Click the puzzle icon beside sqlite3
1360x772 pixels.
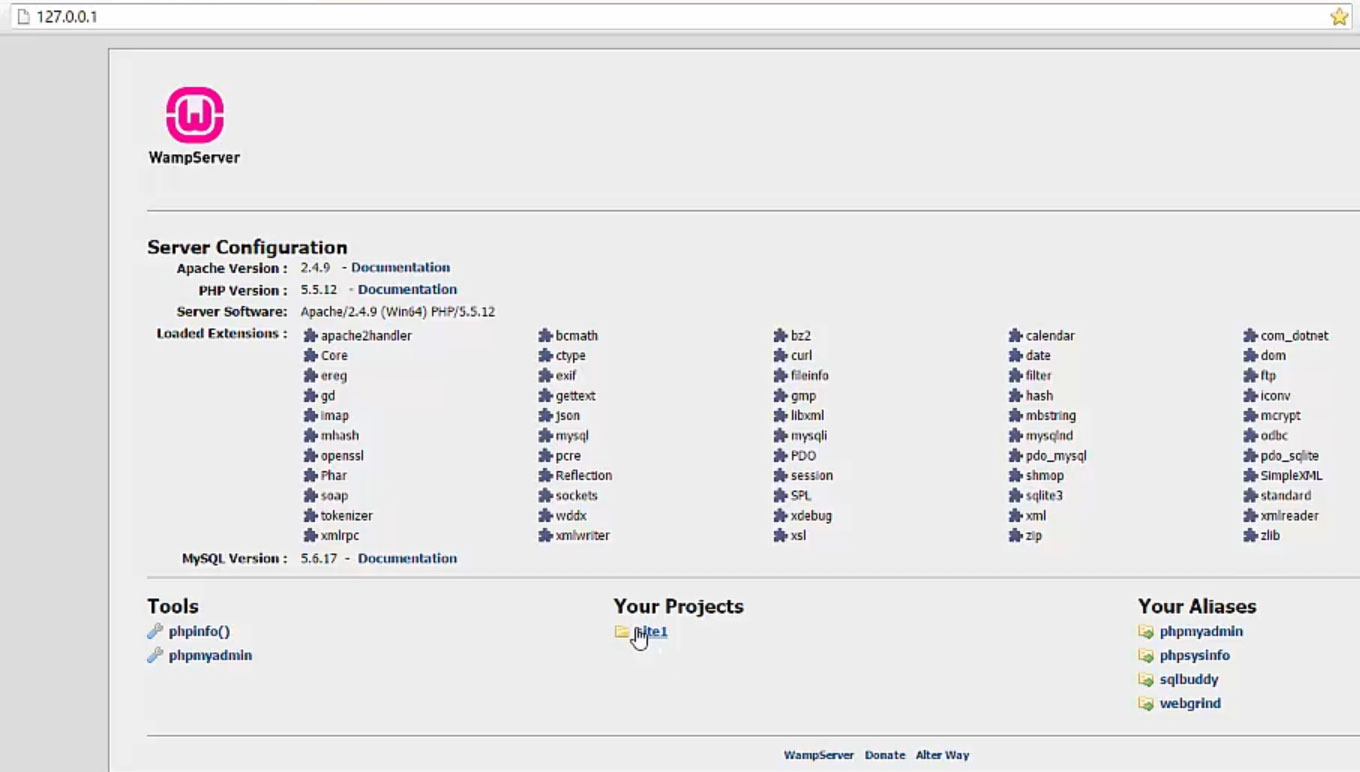[x=1016, y=496]
